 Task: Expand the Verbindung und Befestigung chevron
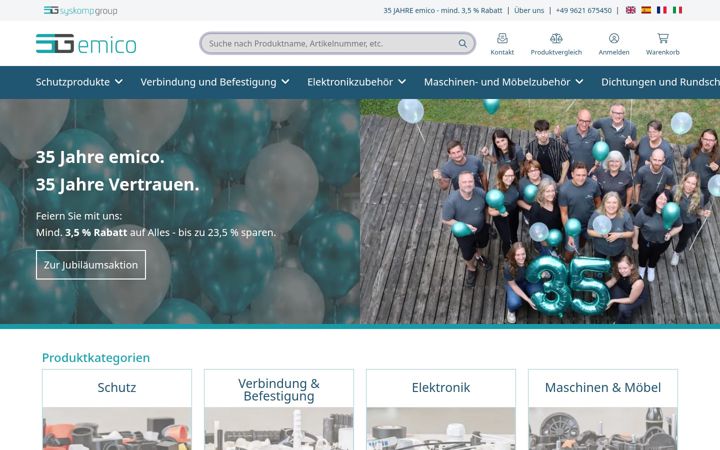coord(286,82)
